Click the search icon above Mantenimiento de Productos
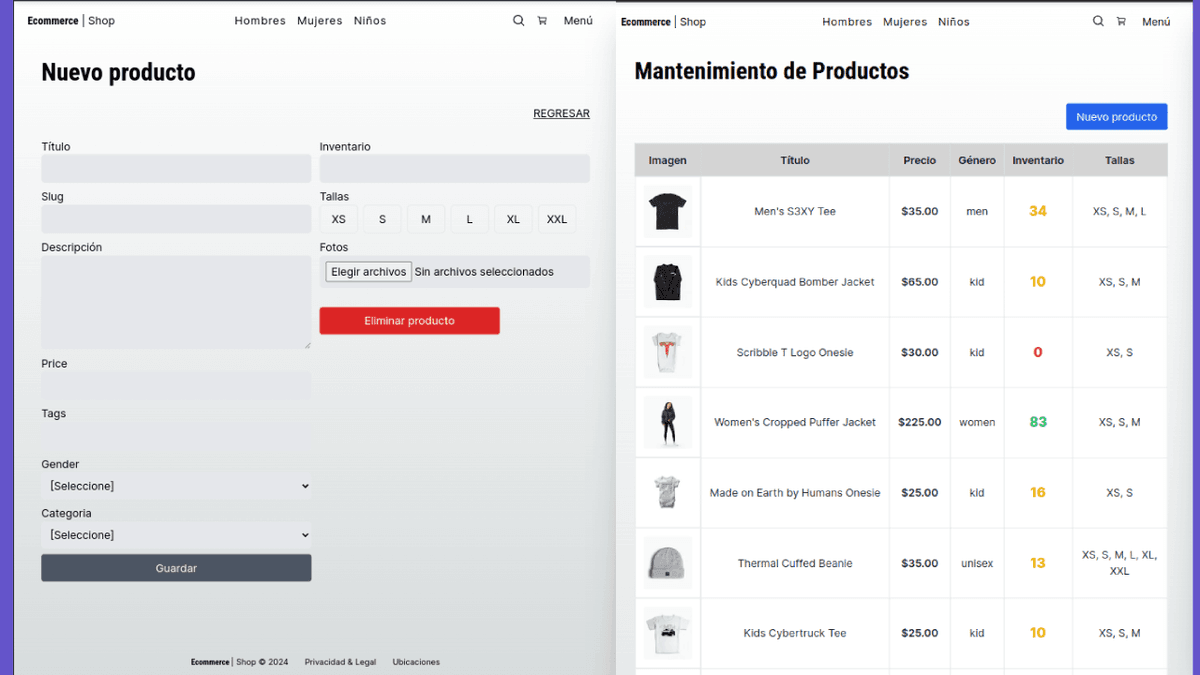Screen dimensions: 1200x675 click(x=1098, y=21)
